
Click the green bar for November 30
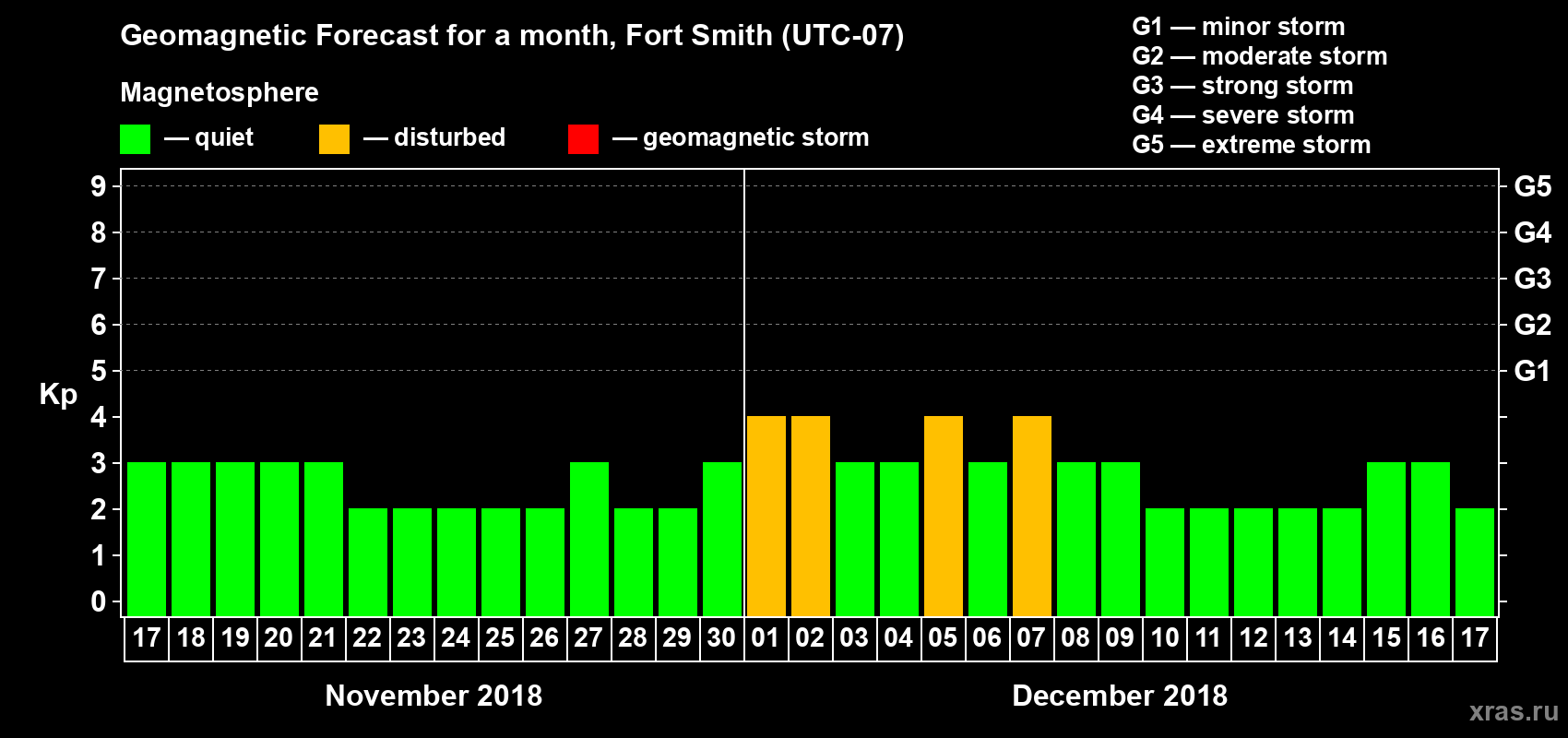click(722, 540)
